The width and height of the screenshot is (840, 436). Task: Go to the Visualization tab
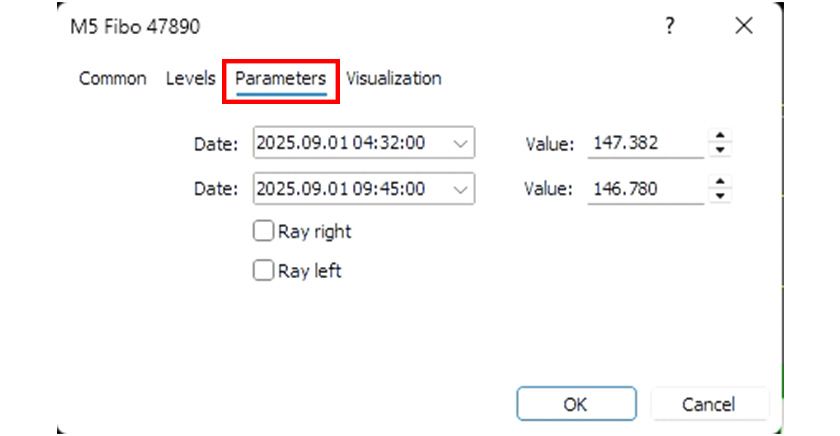pos(393,78)
